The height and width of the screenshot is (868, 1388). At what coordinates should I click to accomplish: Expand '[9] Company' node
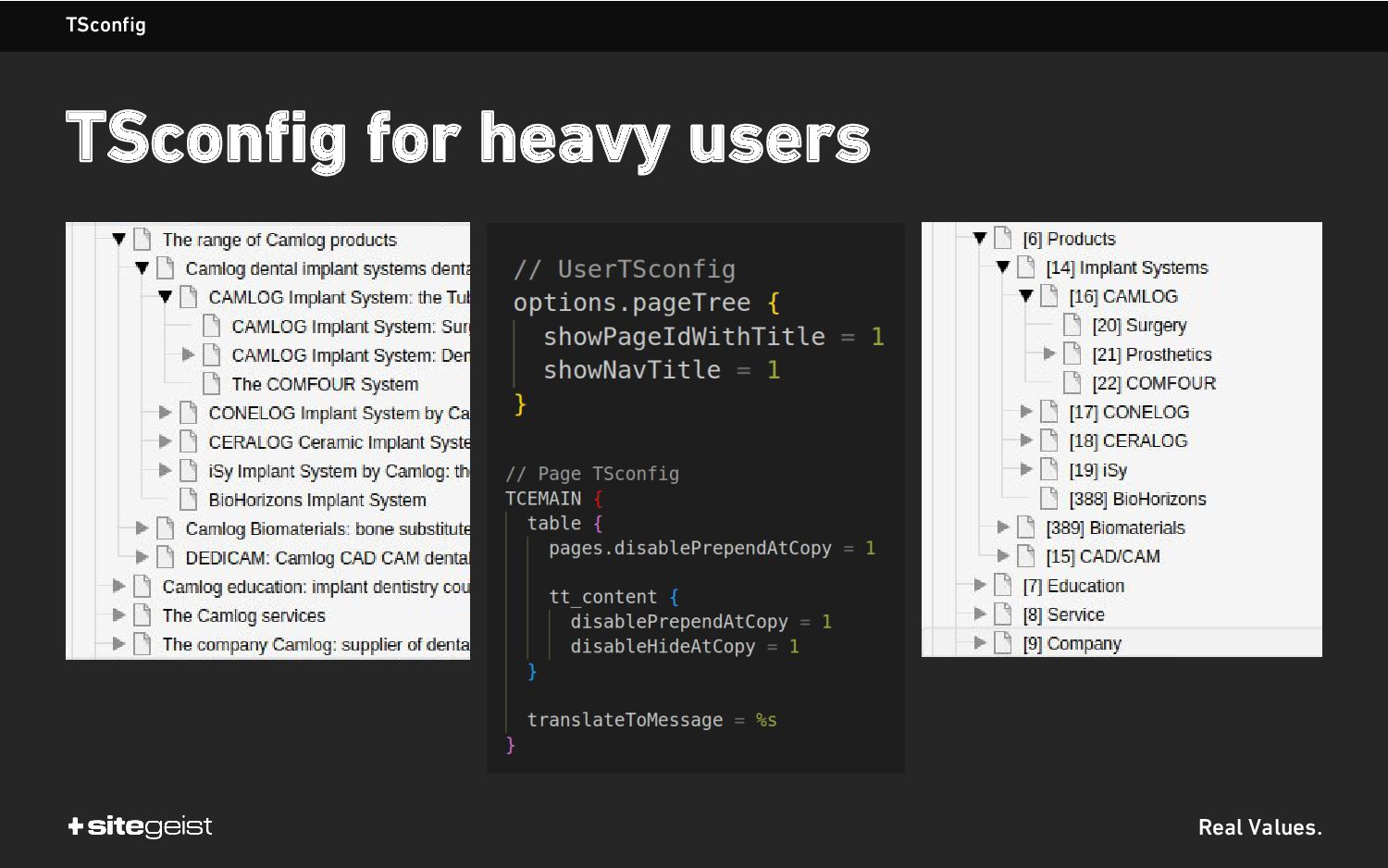tap(979, 642)
